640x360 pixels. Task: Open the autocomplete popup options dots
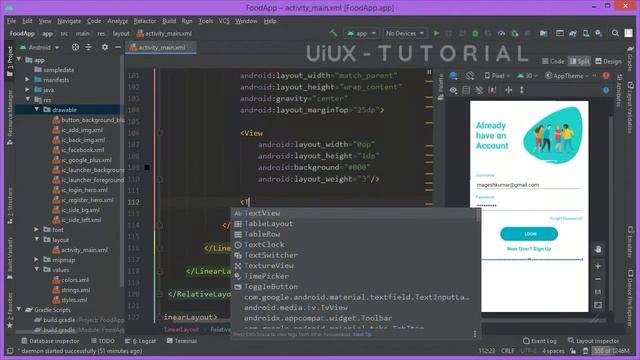475,334
